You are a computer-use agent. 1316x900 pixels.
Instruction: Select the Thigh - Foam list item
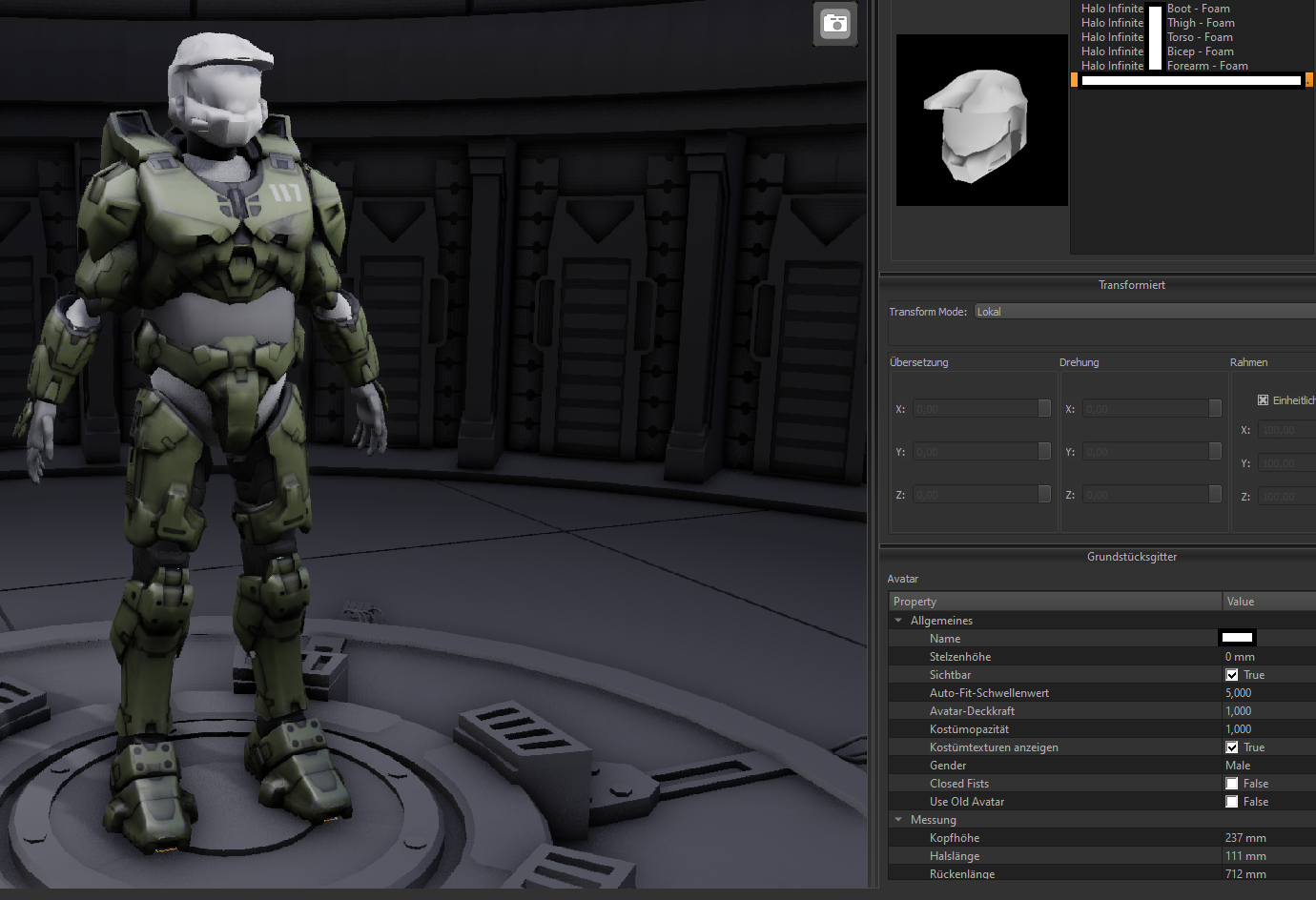click(x=1200, y=23)
